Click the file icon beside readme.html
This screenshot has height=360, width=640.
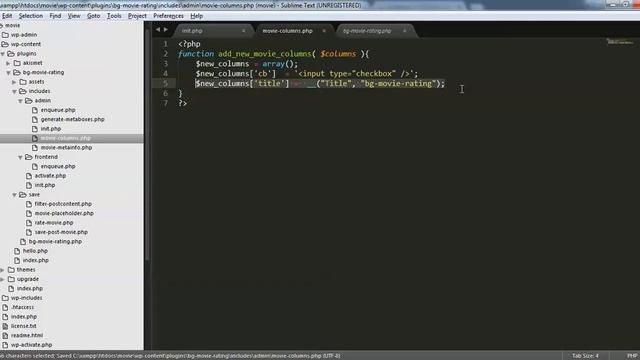pos(5,336)
